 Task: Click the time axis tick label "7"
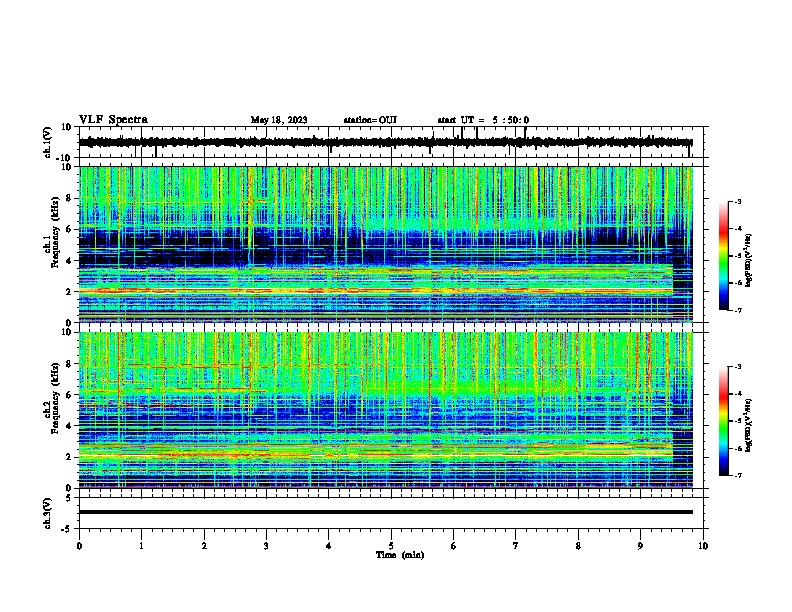(516, 546)
